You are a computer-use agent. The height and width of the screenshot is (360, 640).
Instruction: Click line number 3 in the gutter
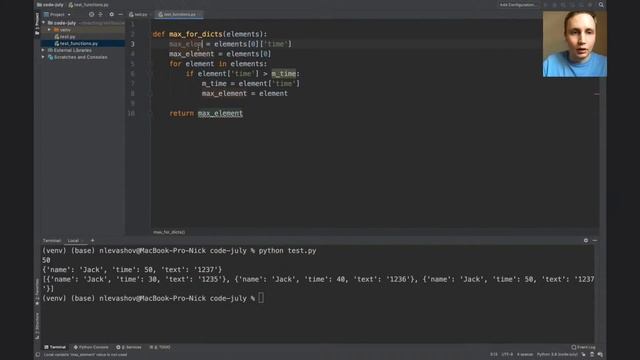coord(132,44)
